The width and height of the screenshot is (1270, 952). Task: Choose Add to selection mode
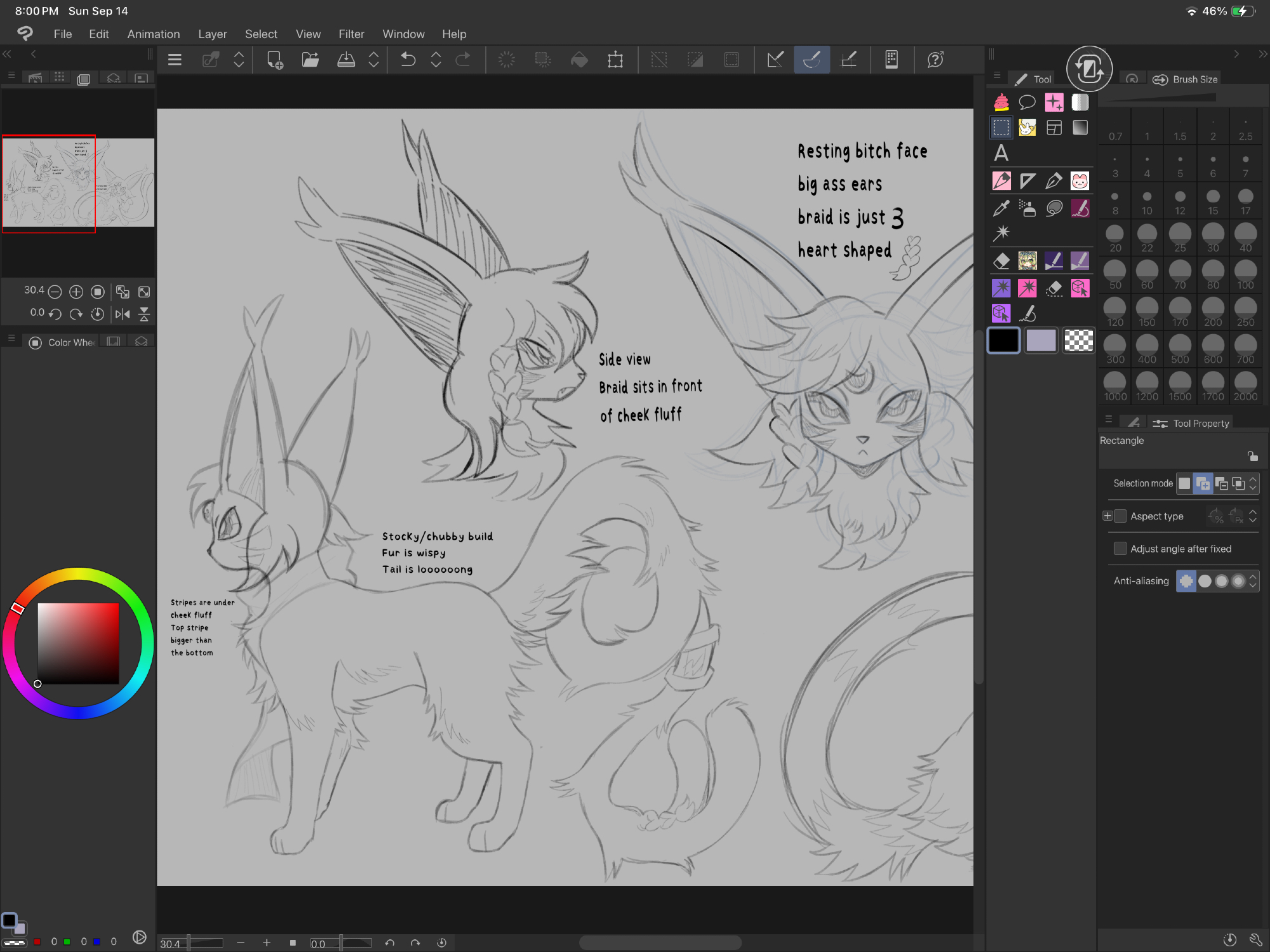[1203, 483]
